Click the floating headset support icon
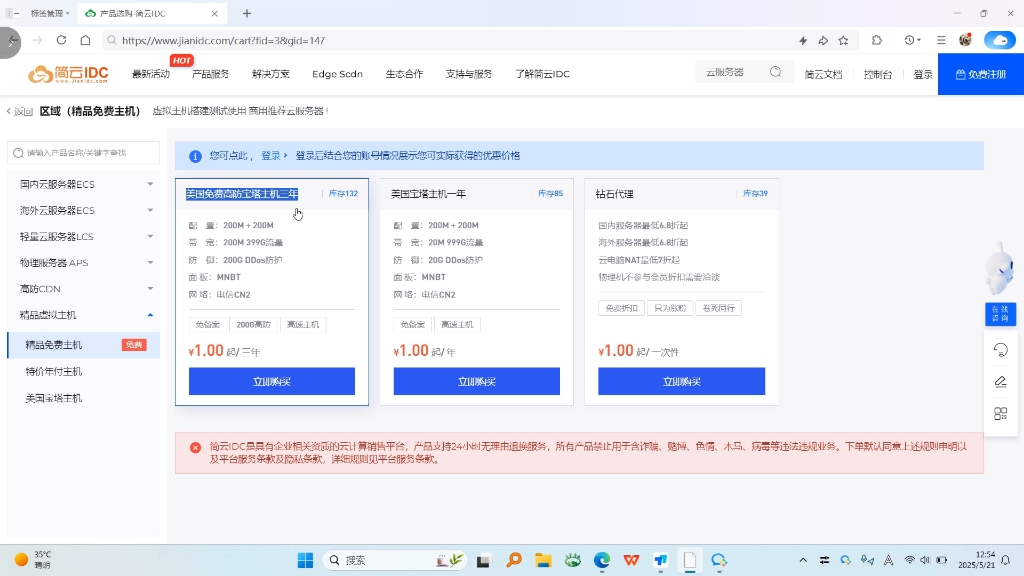This screenshot has width=1024, height=576. point(1000,350)
